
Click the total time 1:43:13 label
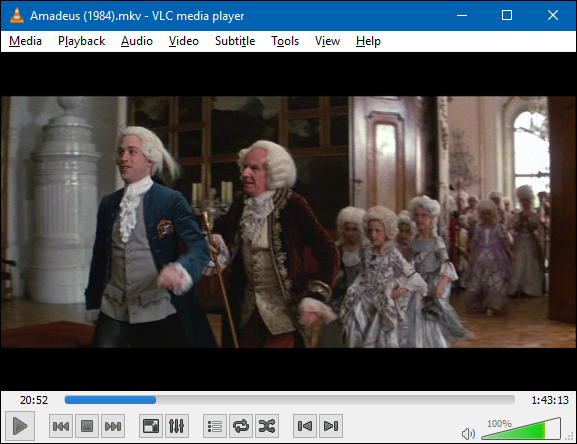(x=550, y=400)
